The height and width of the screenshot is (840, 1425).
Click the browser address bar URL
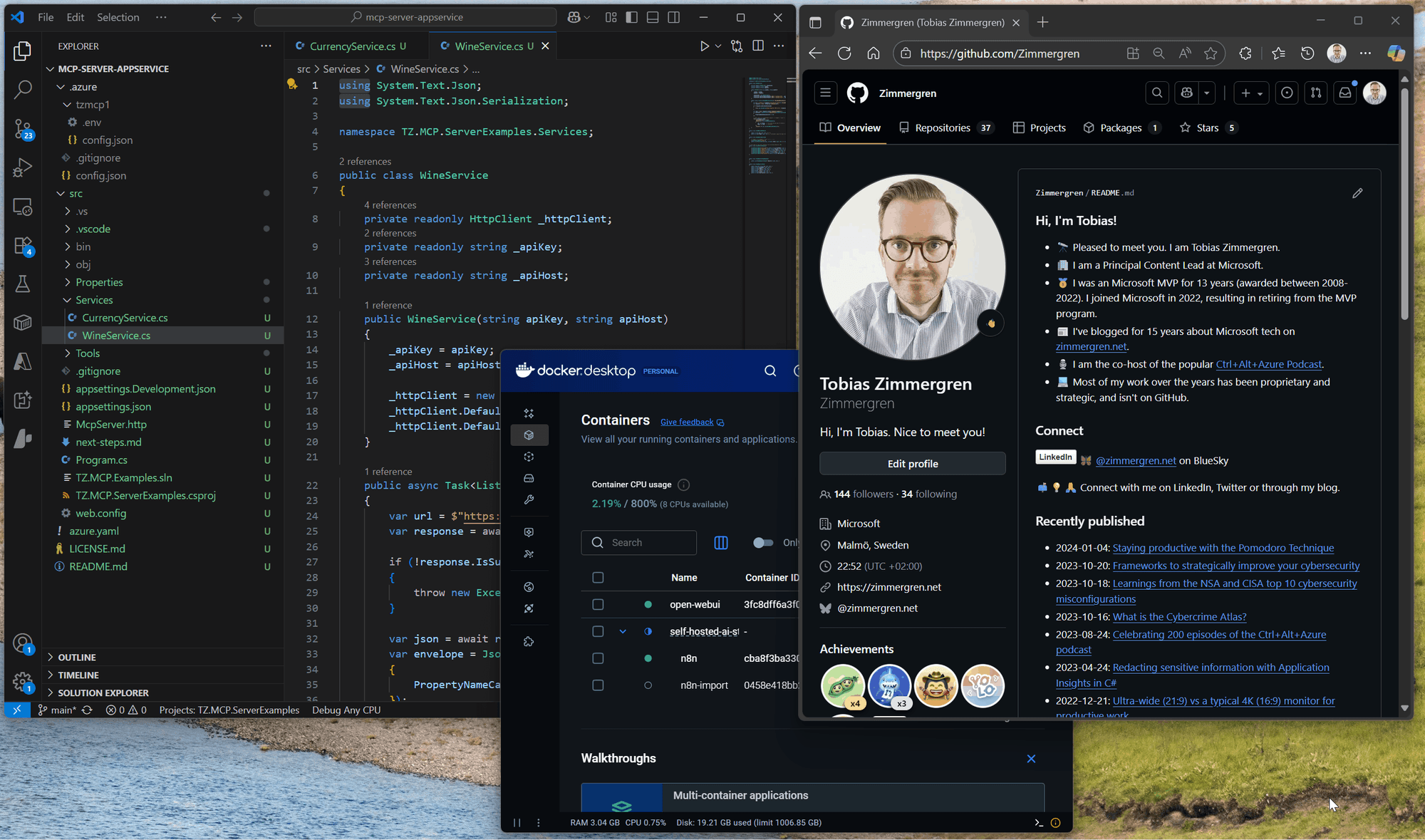pos(999,53)
